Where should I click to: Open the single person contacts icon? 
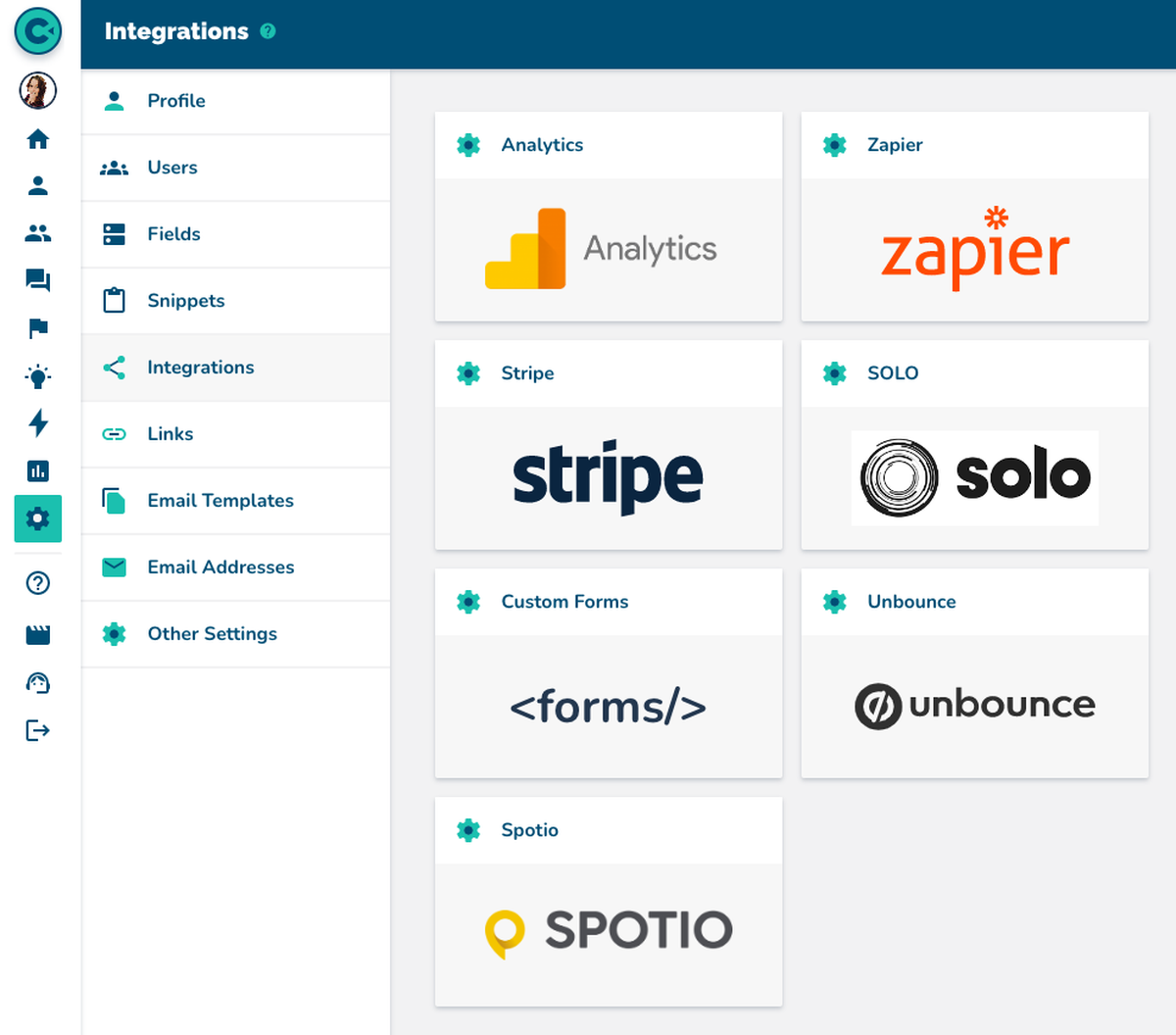(38, 185)
